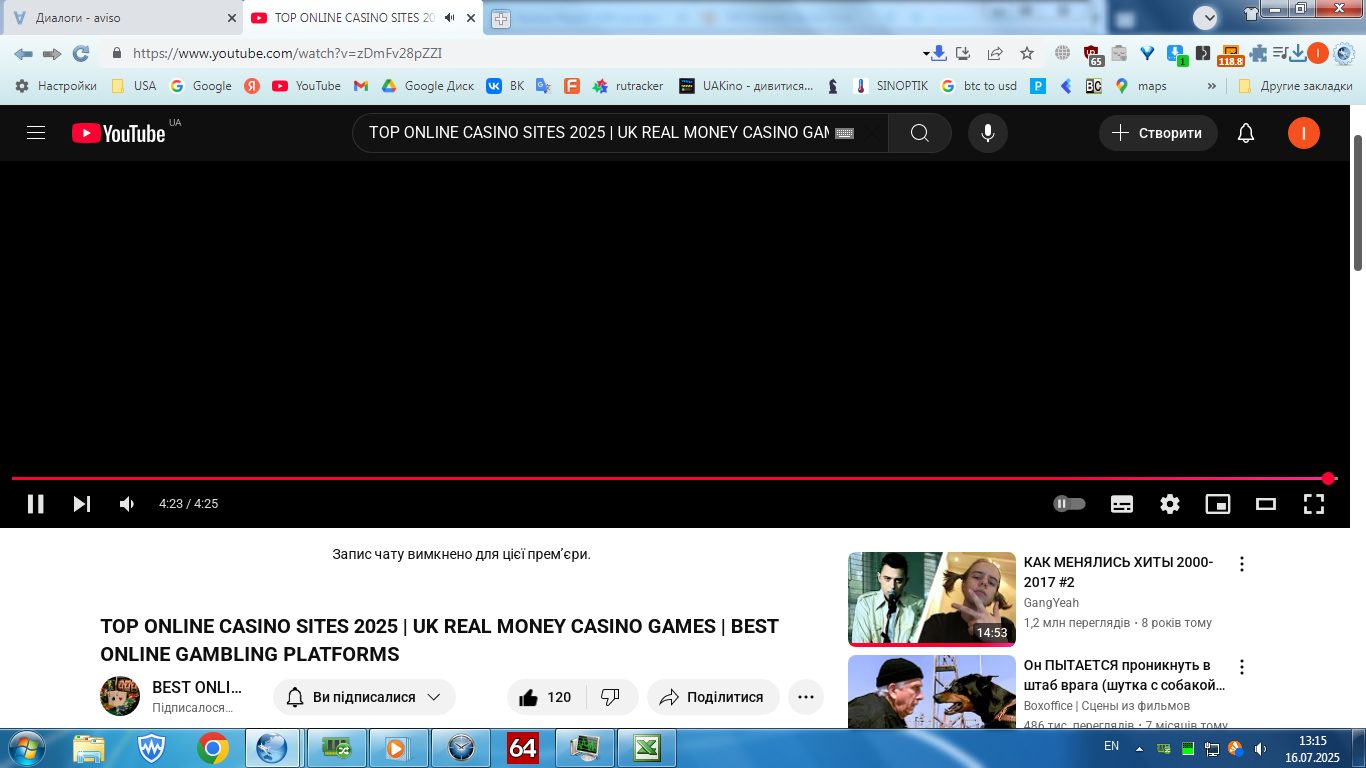This screenshot has width=1366, height=768.
Task: Toggle subtitles captions button
Action: [1122, 504]
